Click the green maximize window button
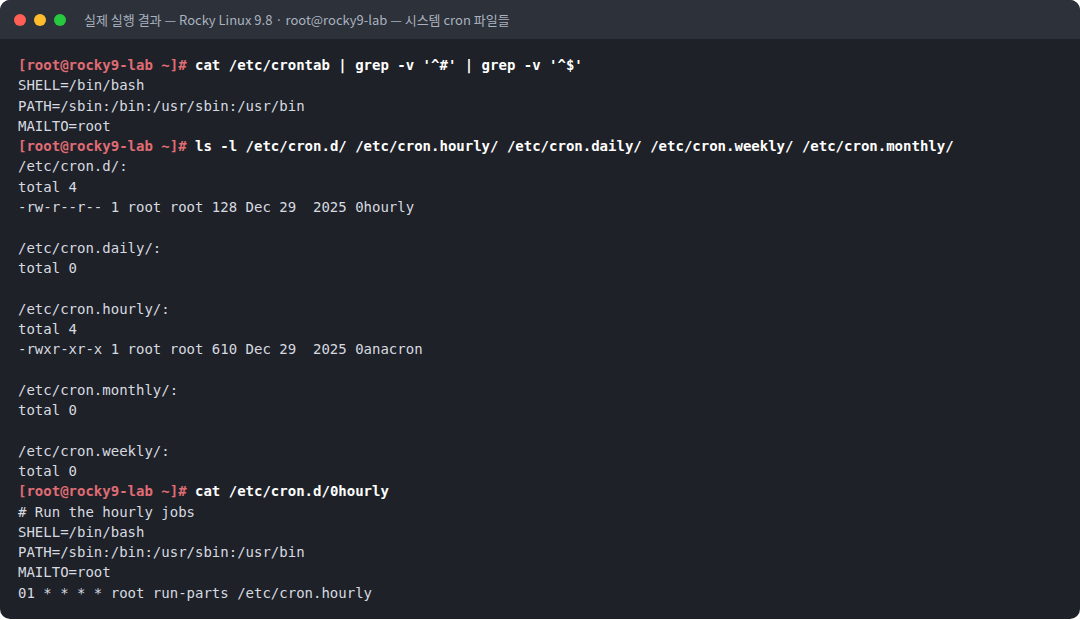 coord(60,20)
